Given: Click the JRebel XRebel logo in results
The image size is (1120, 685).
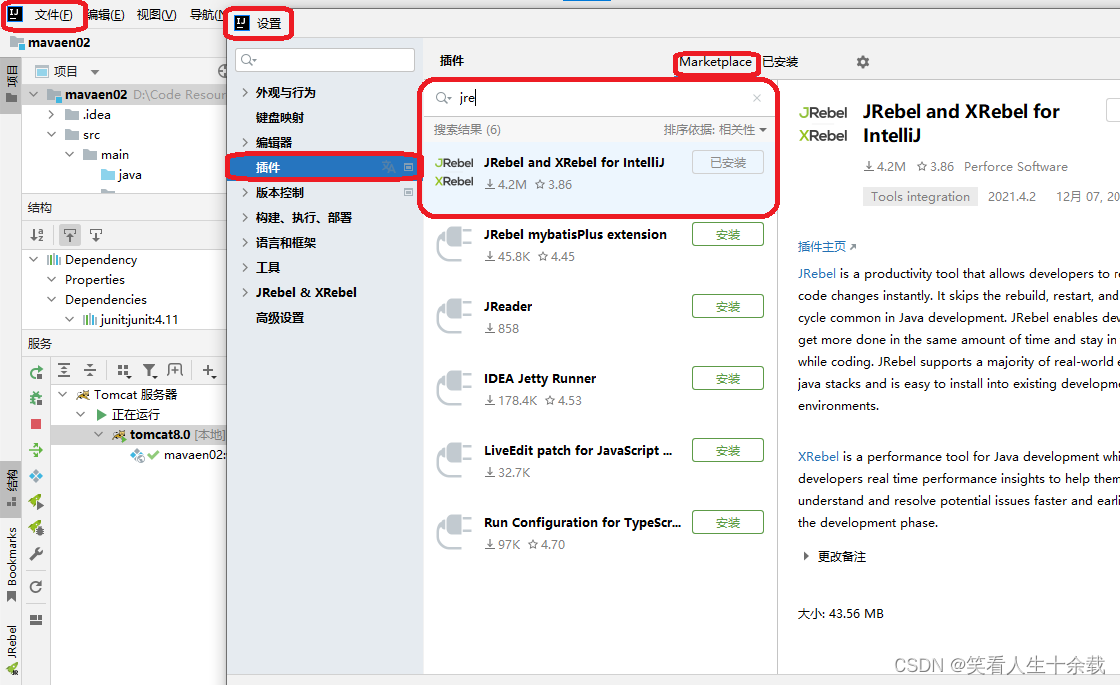Looking at the screenshot, I should 454,172.
